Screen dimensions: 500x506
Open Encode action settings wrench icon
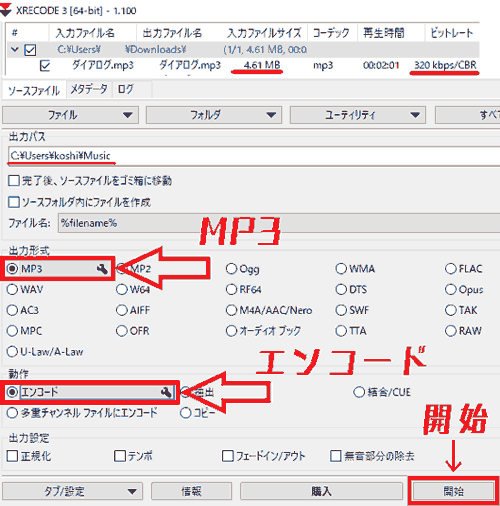[166, 392]
